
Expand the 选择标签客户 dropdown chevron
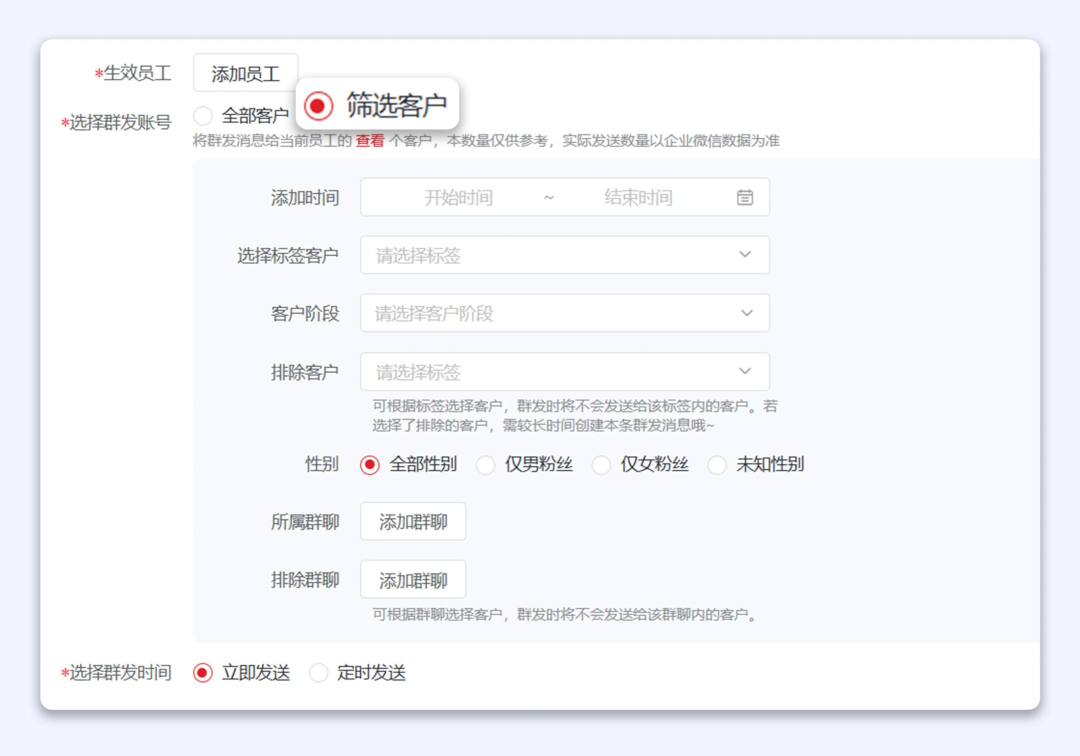coord(744,255)
